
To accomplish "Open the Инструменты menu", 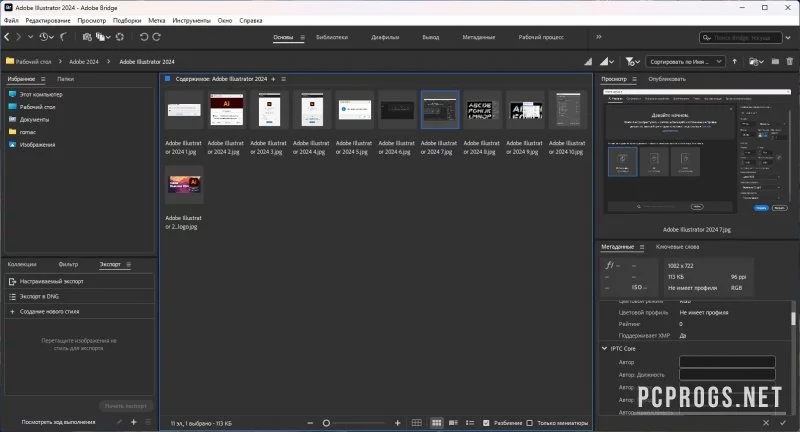I will [x=191, y=20].
